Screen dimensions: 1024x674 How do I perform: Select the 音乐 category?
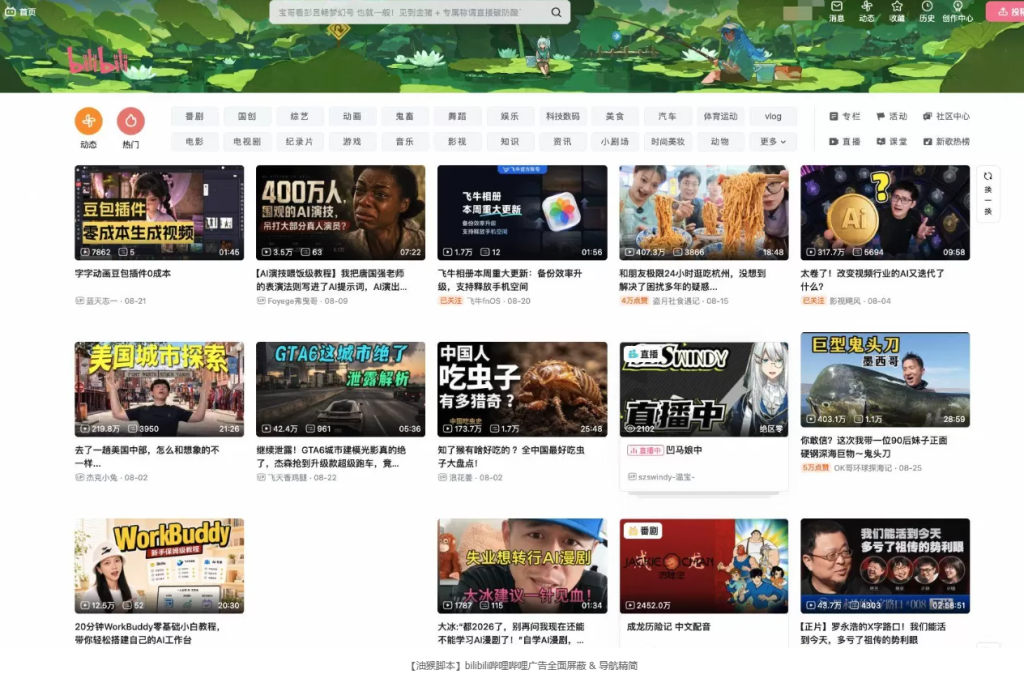click(x=404, y=141)
